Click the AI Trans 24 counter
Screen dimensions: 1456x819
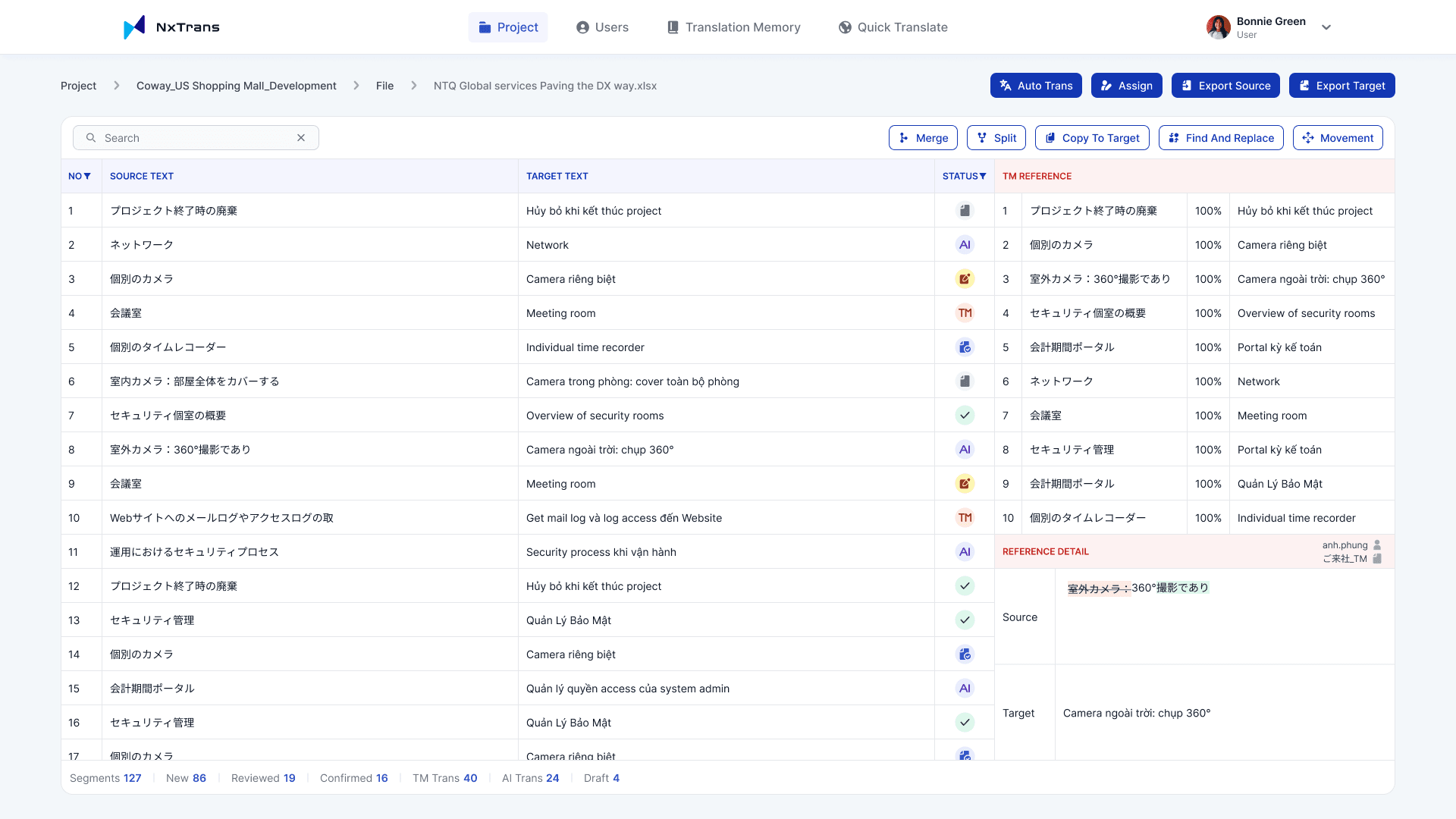click(x=531, y=778)
